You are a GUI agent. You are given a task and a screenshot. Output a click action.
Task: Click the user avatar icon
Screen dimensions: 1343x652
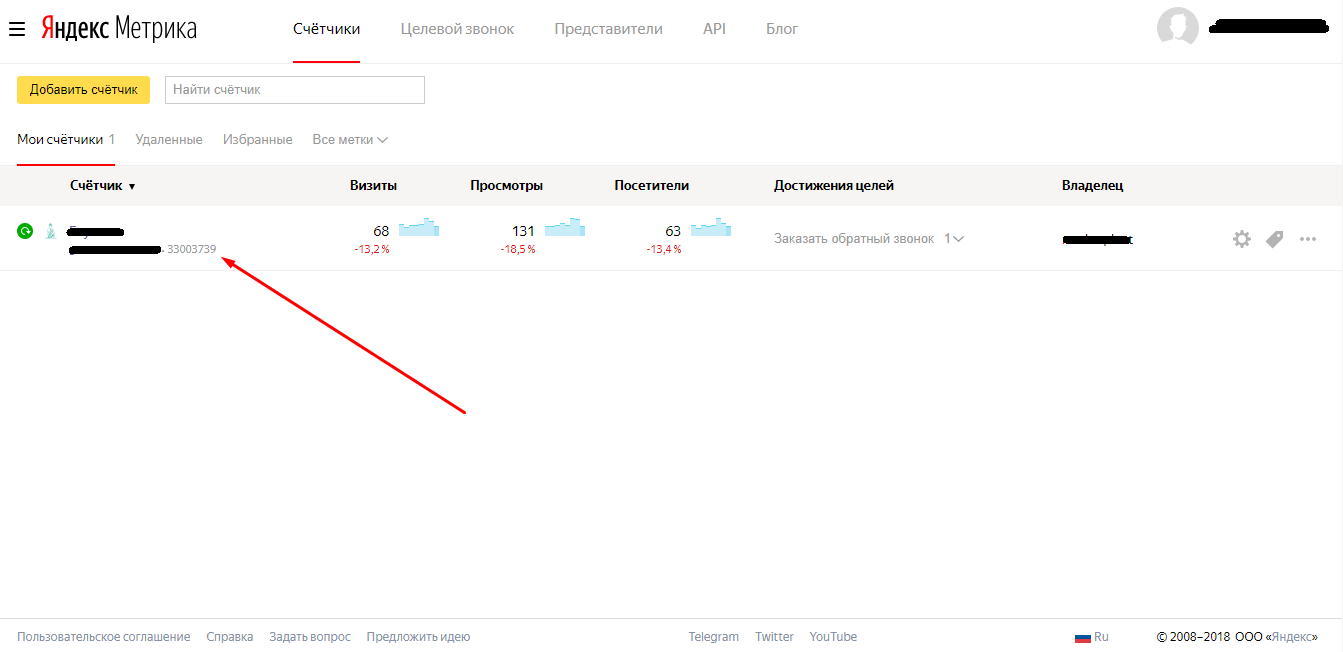point(1178,27)
